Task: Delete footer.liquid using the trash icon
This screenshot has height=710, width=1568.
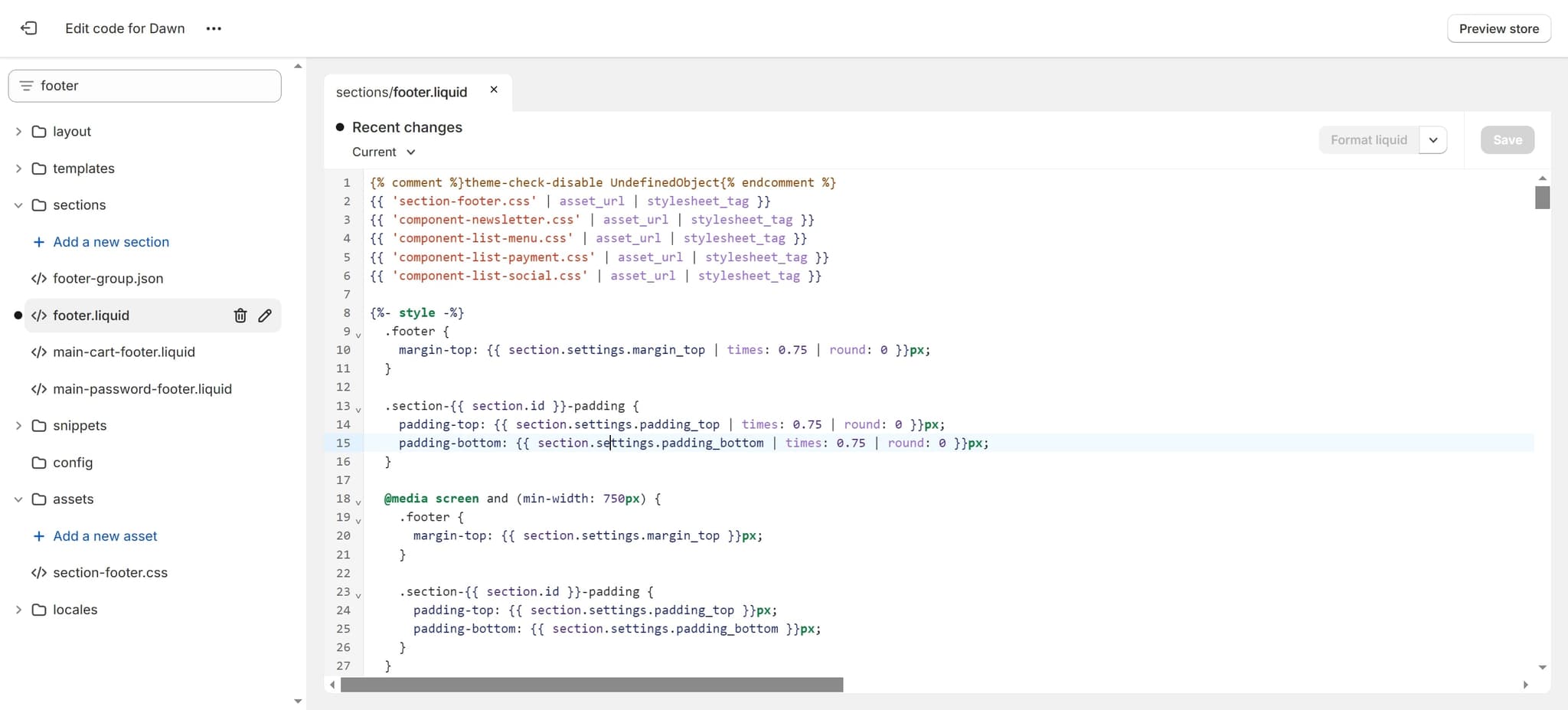Action: pyautogui.click(x=240, y=315)
